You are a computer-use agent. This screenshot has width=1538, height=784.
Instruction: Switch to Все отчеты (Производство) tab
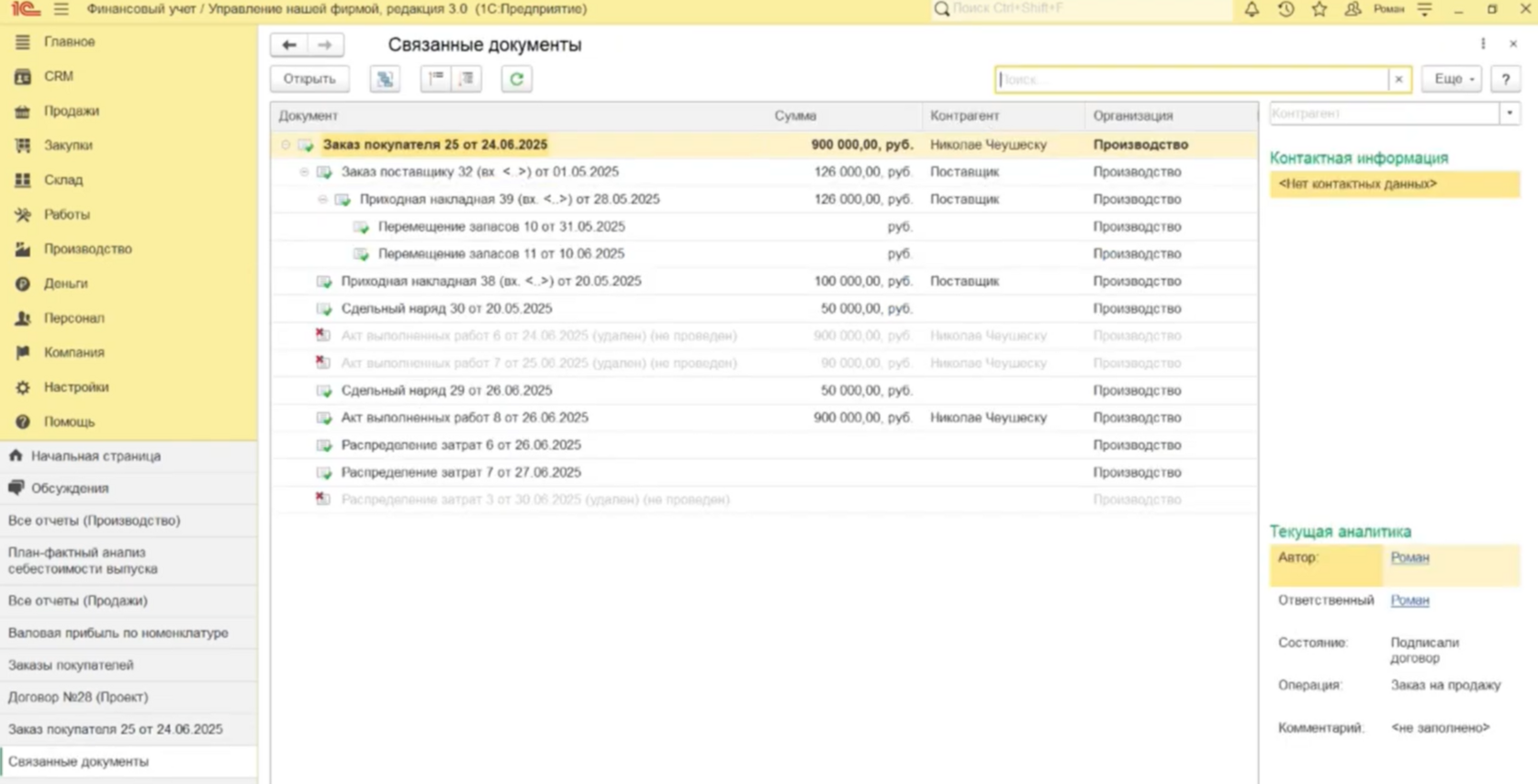[129, 521]
